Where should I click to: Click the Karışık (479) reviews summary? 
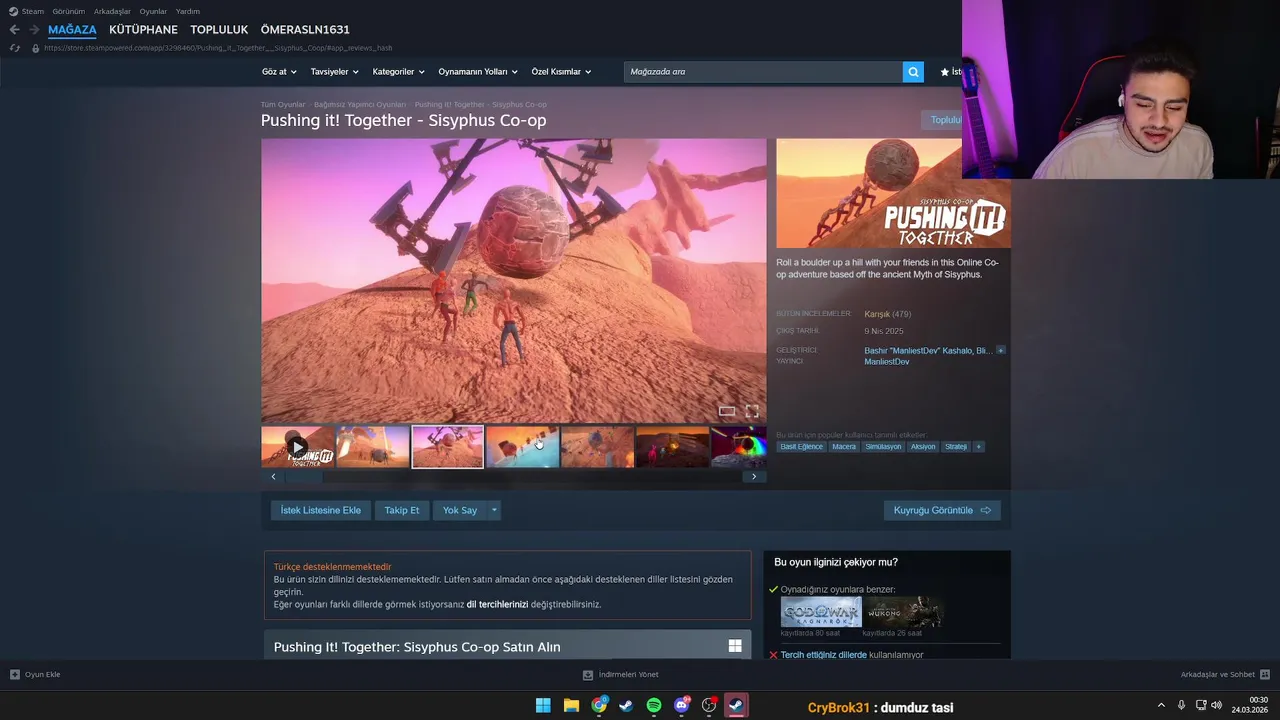point(888,314)
